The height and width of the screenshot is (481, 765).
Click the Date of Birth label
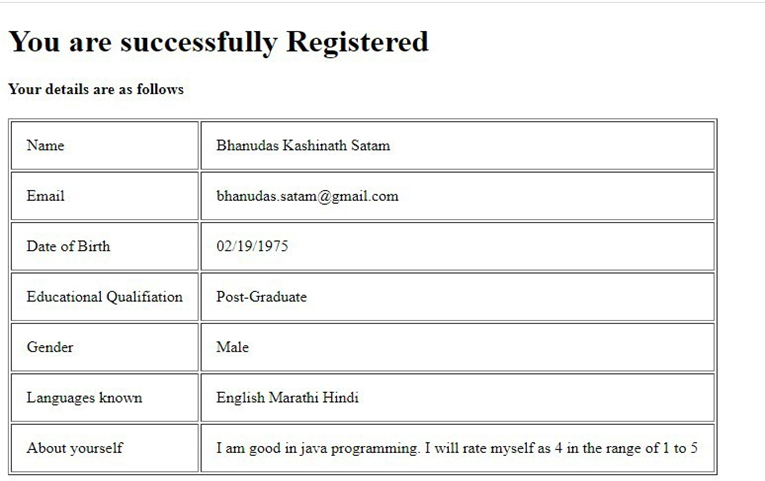click(x=68, y=246)
